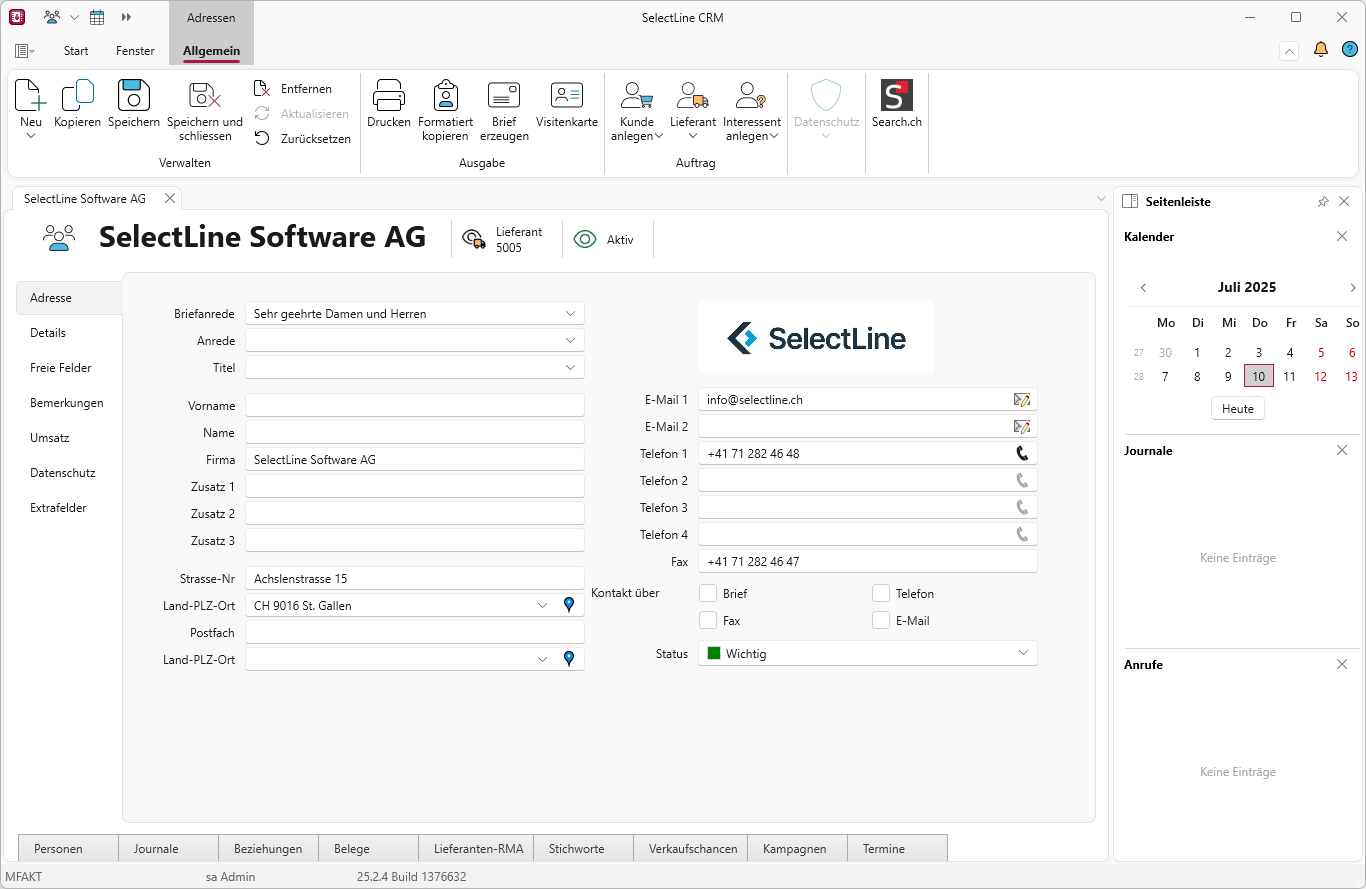1366x889 pixels.
Task: Click the Kopieren icon in ribbon
Action: (x=77, y=95)
